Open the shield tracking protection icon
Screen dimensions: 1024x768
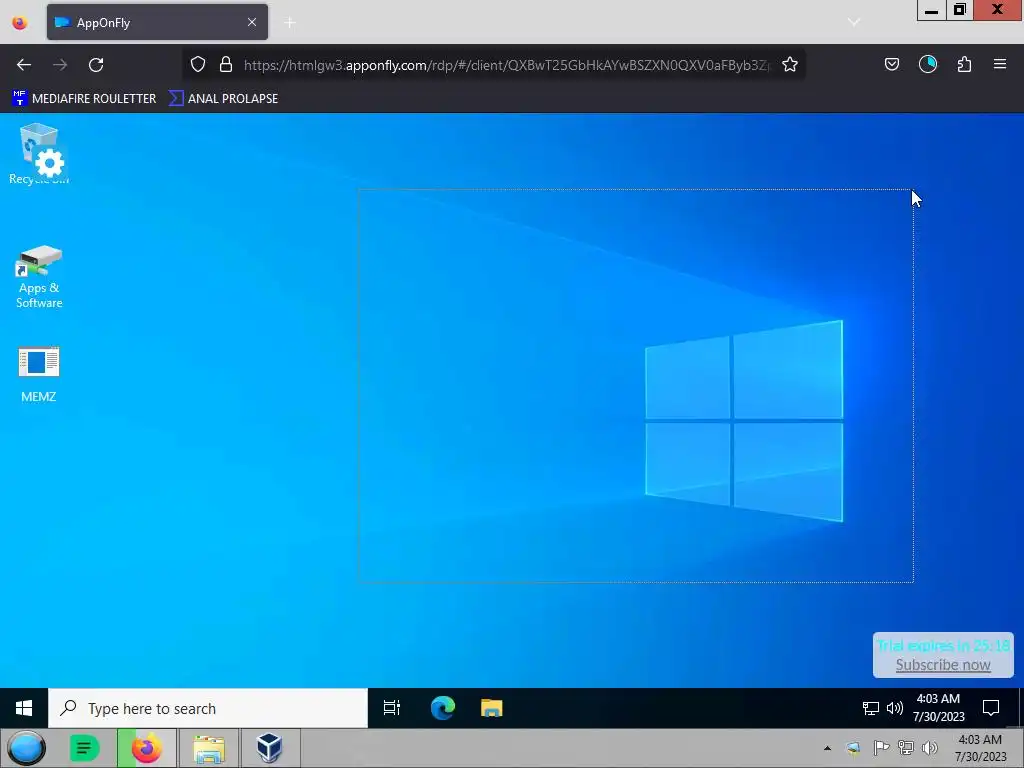tap(198, 64)
